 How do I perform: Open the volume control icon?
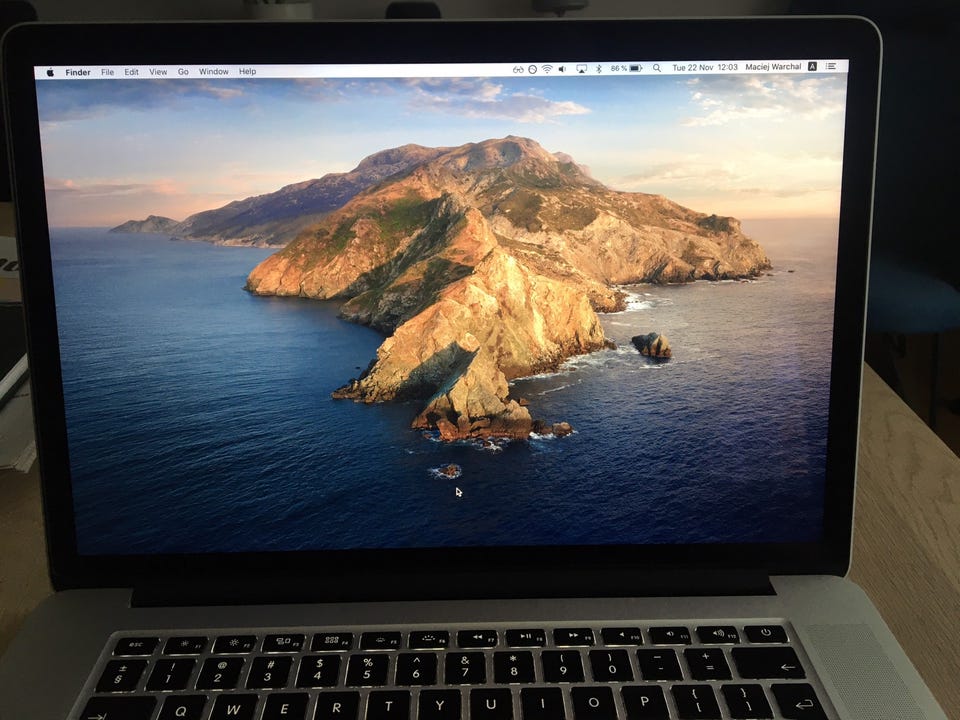point(563,69)
